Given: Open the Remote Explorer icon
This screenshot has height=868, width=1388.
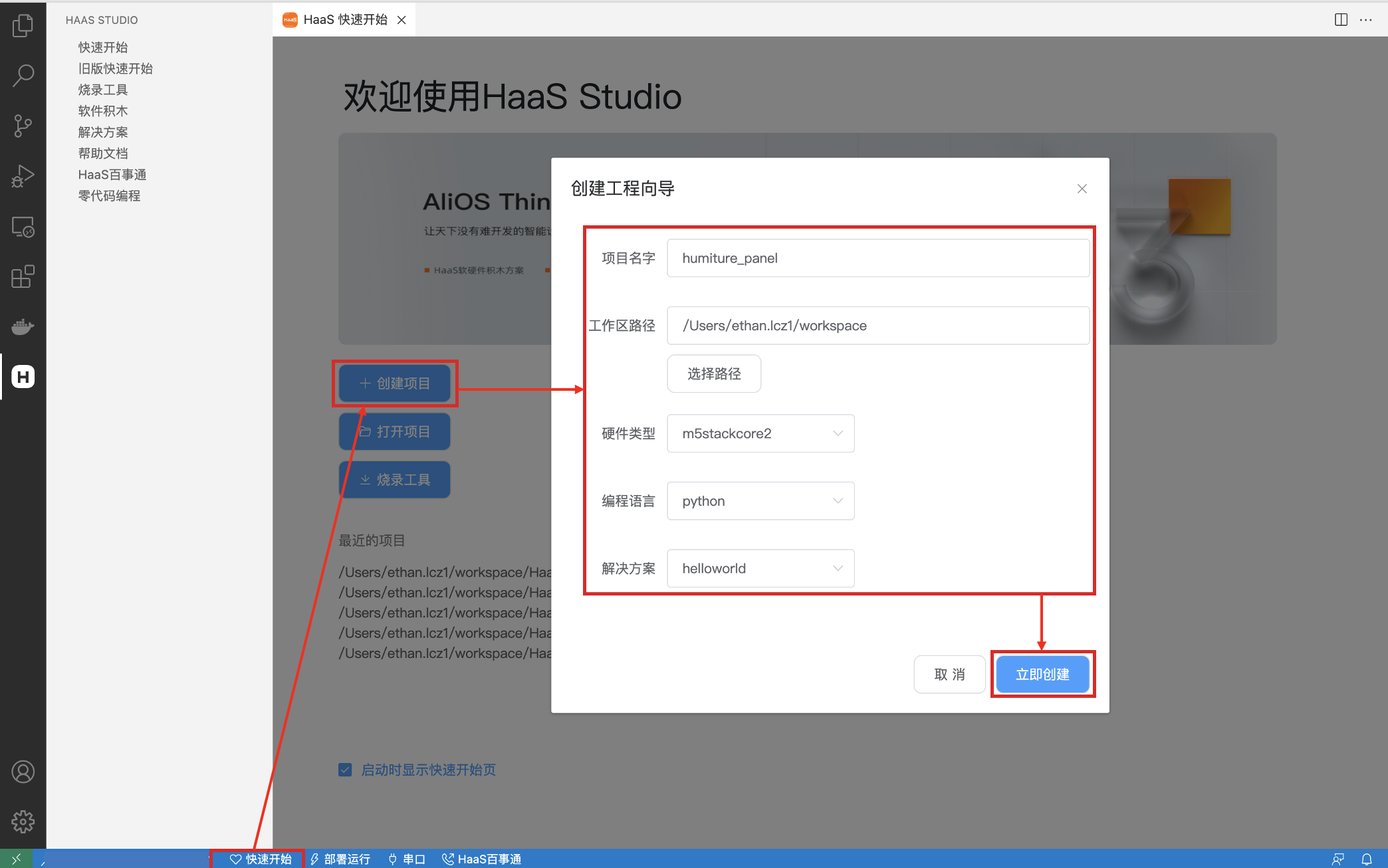Looking at the screenshot, I should click(x=23, y=227).
